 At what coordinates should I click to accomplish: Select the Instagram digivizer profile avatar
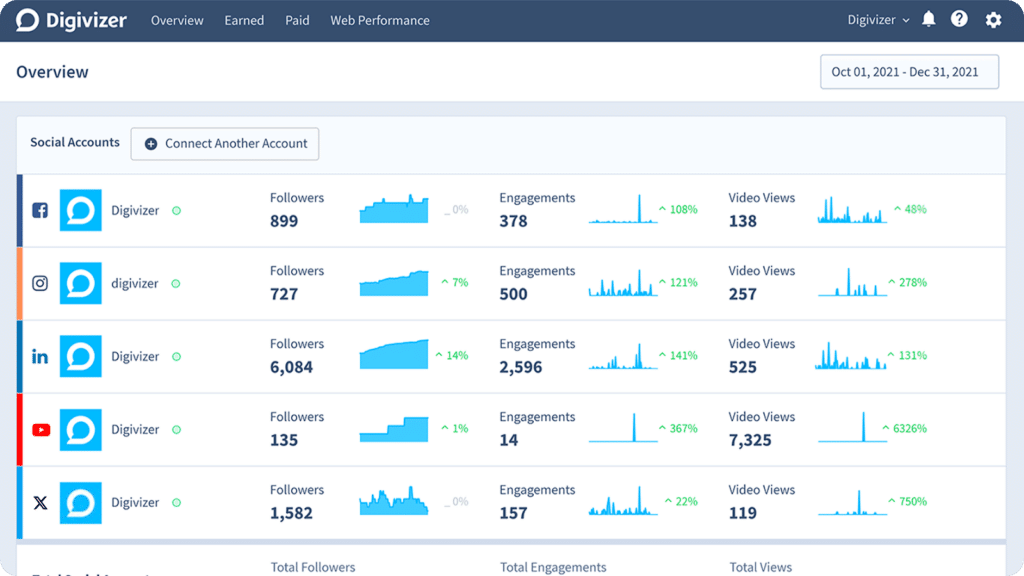pos(81,284)
